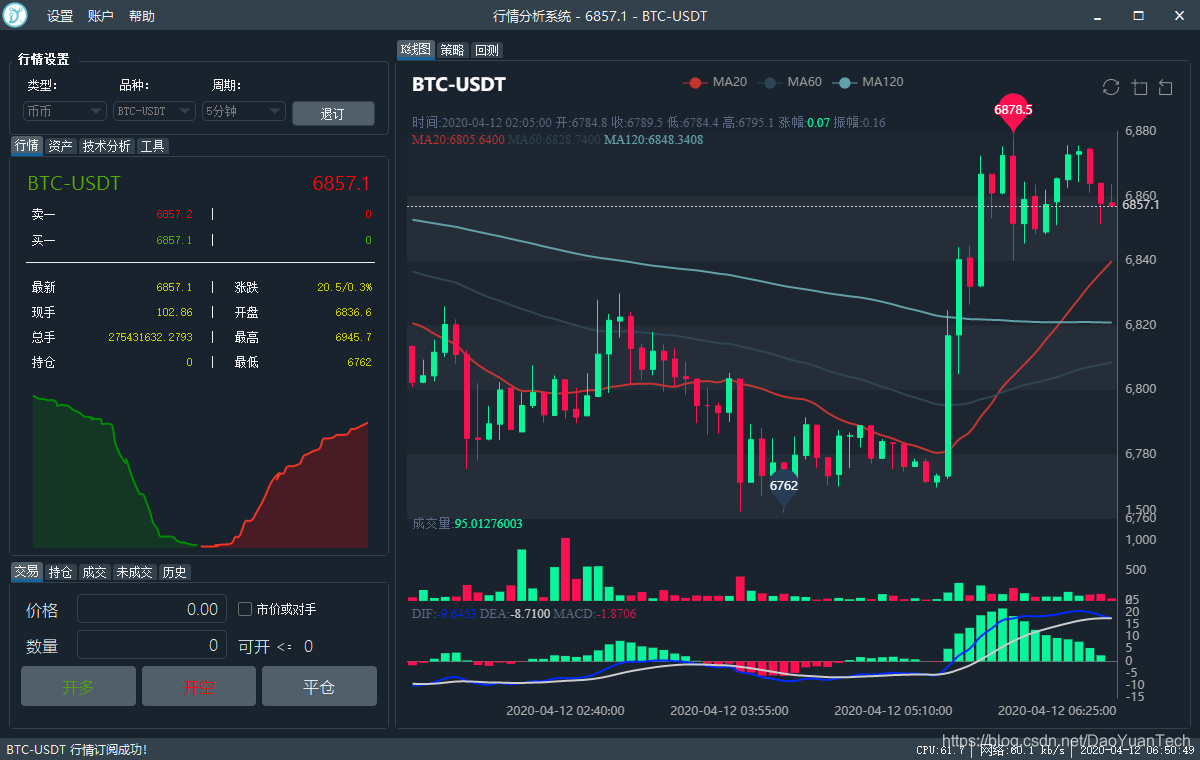Image resolution: width=1200 pixels, height=760 pixels.
Task: Click the 开盘 value 6836.6
Action: click(x=353, y=312)
